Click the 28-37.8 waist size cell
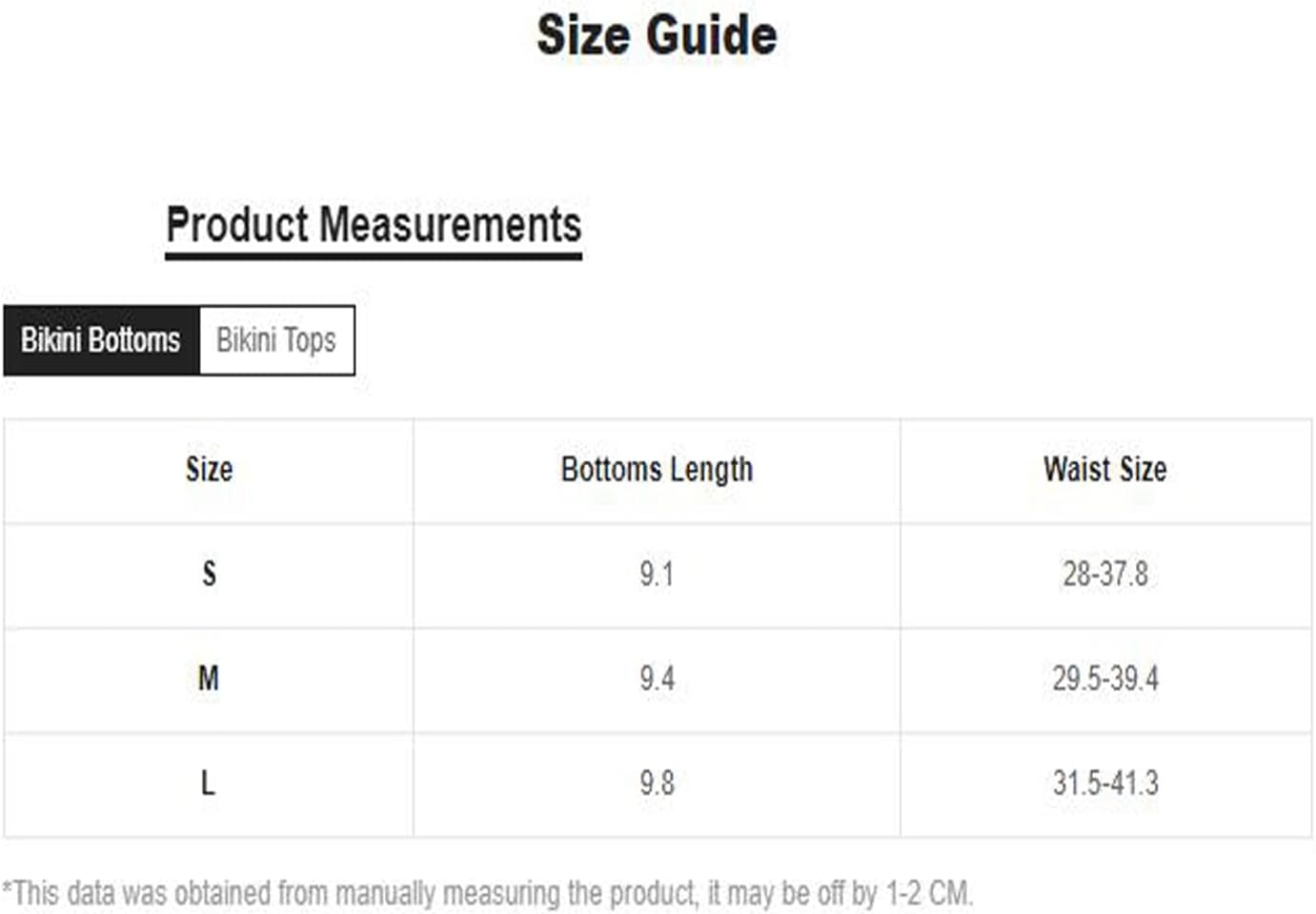The width and height of the screenshot is (1316, 914). [x=1104, y=575]
